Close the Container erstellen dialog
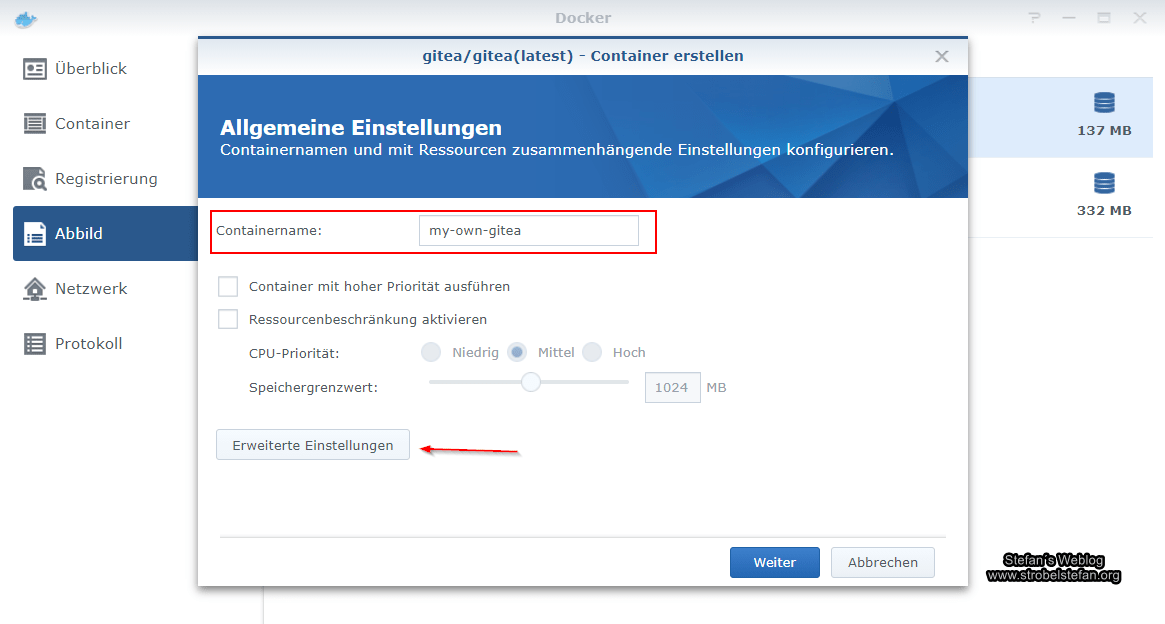Viewport: 1165px width, 624px height. pos(941,57)
